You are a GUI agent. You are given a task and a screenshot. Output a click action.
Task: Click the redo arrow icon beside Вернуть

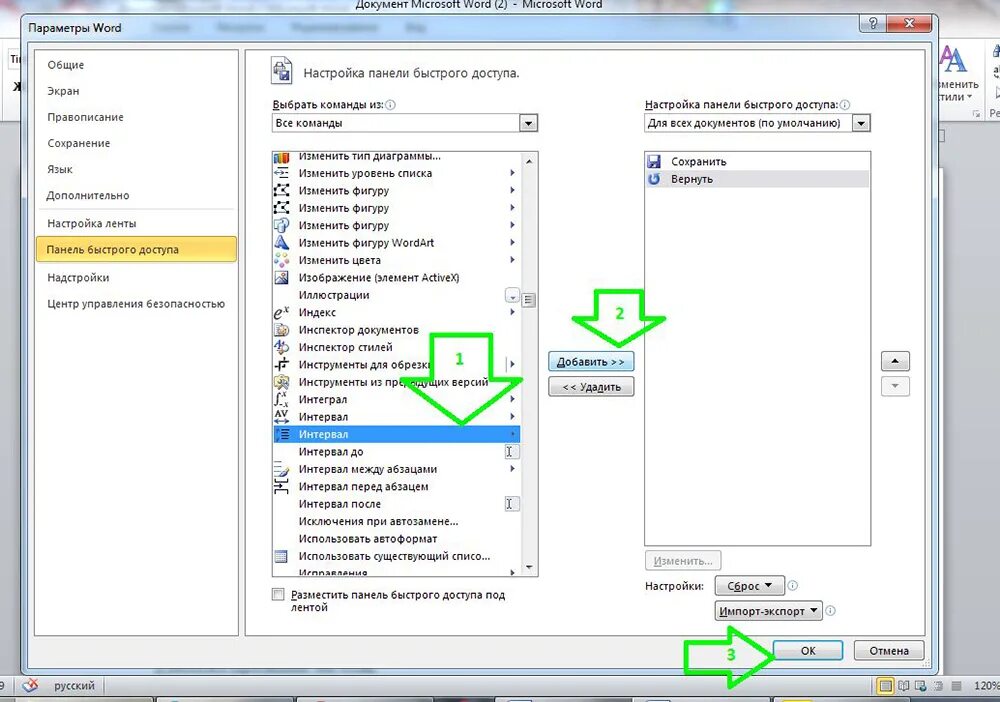(x=654, y=179)
